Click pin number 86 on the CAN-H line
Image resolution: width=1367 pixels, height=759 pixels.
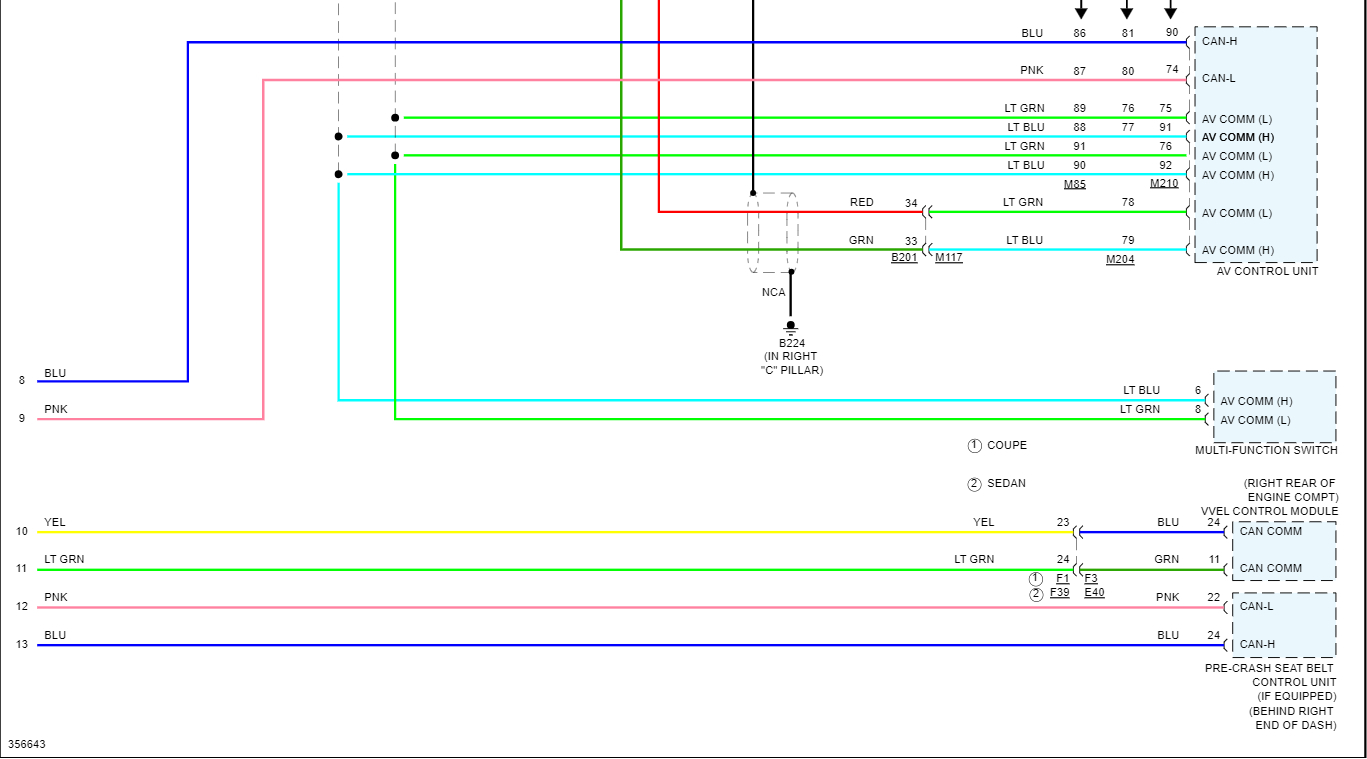[1079, 34]
